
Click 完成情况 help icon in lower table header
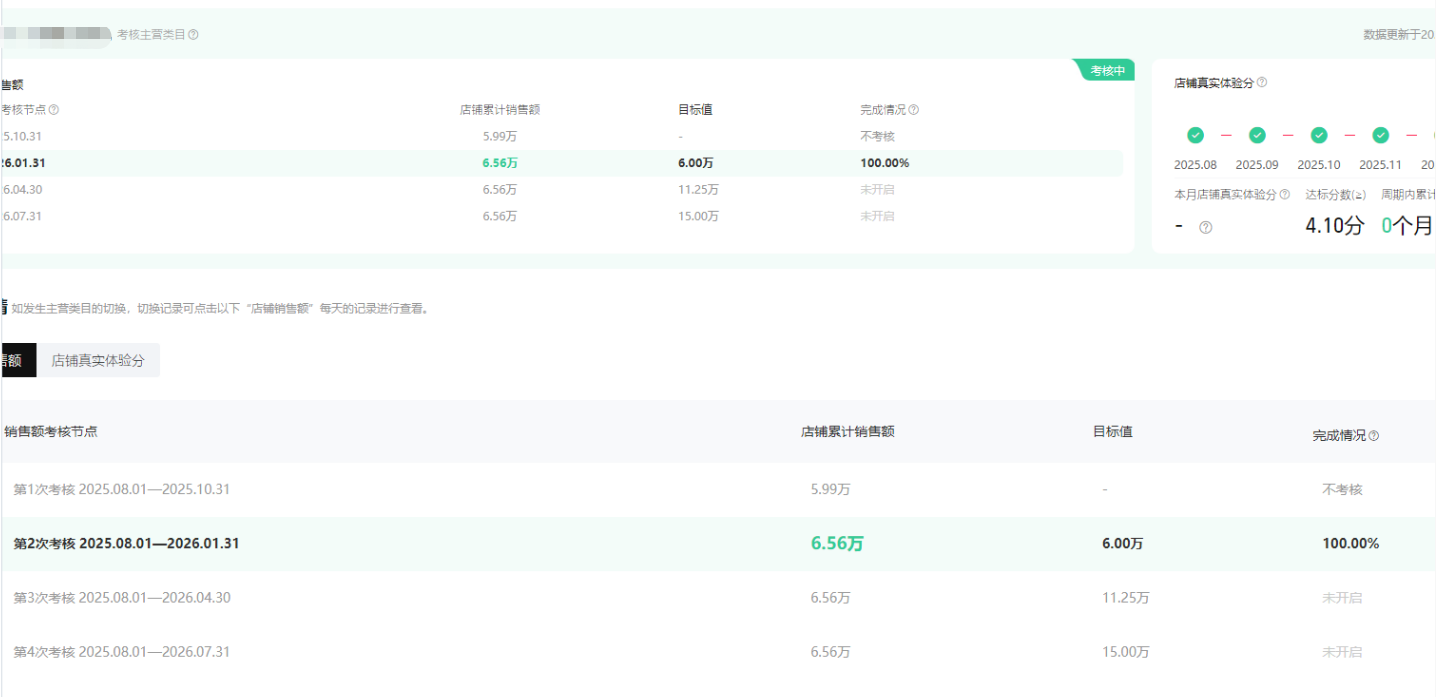[1374, 436]
